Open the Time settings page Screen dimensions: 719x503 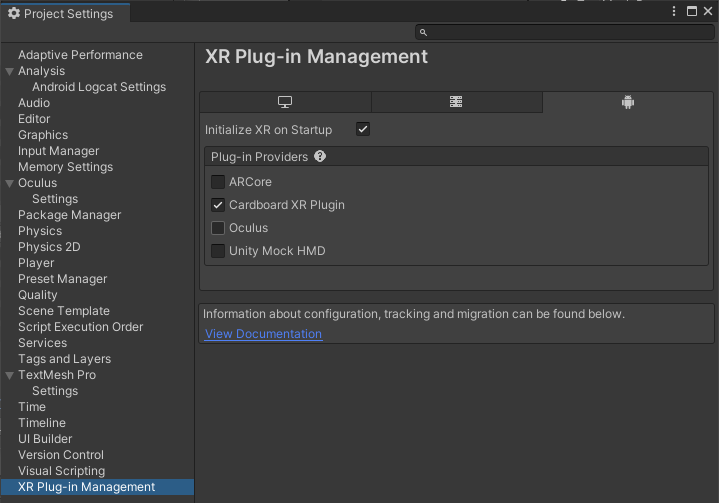(x=32, y=407)
